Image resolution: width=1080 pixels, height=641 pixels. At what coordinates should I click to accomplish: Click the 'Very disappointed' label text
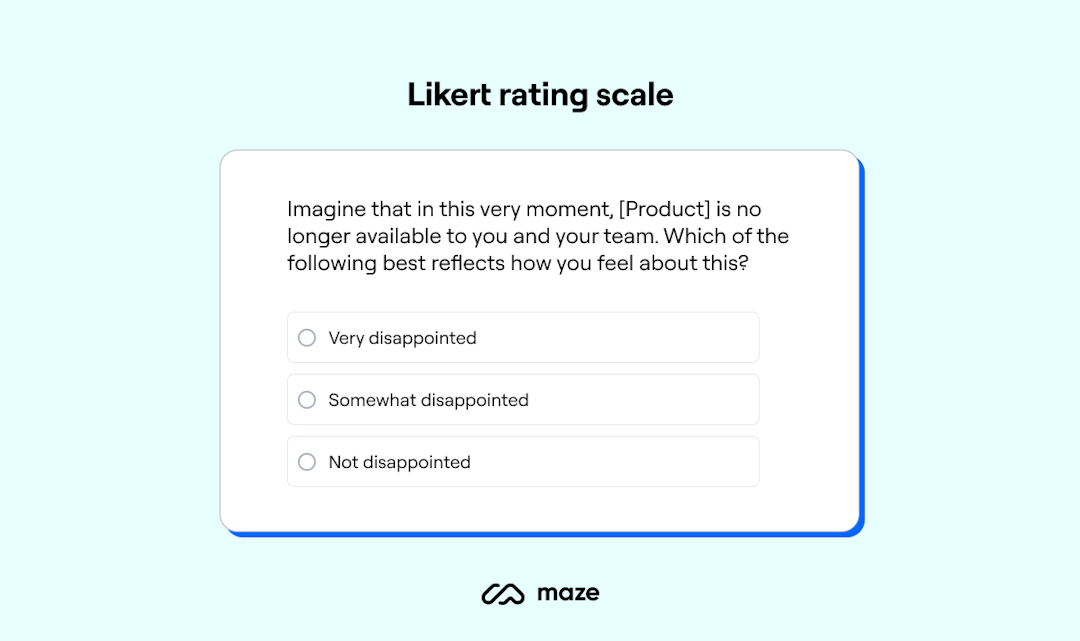click(401, 337)
